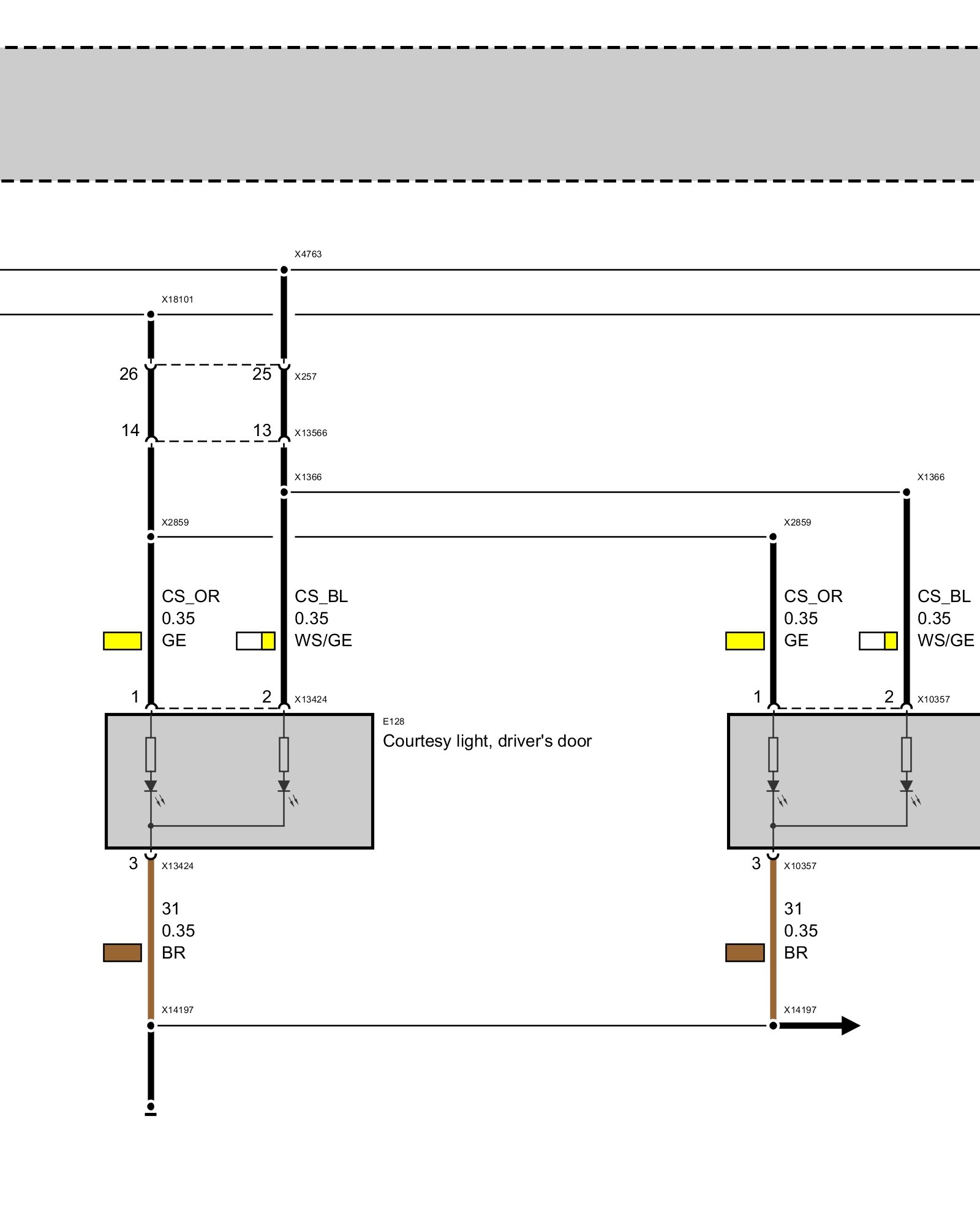980x1225 pixels.
Task: Click the X4763 connector label
Action: [307, 254]
